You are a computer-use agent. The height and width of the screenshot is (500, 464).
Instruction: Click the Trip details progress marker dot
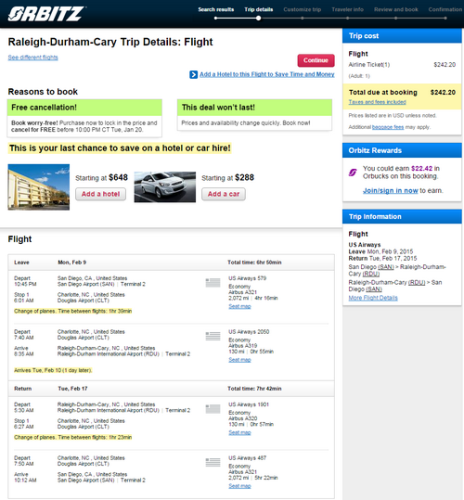259,18
